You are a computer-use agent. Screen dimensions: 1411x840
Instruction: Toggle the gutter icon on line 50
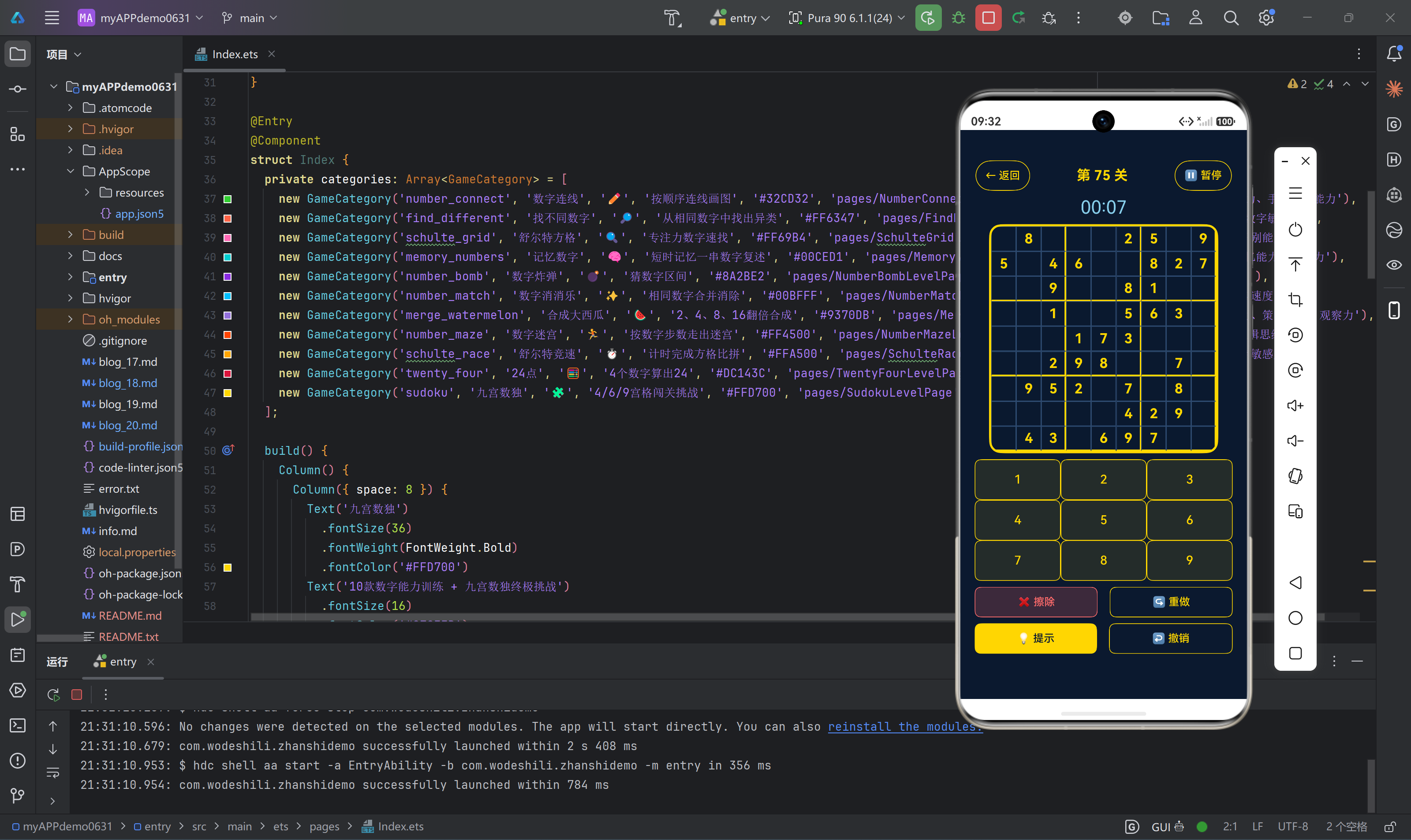click(228, 450)
